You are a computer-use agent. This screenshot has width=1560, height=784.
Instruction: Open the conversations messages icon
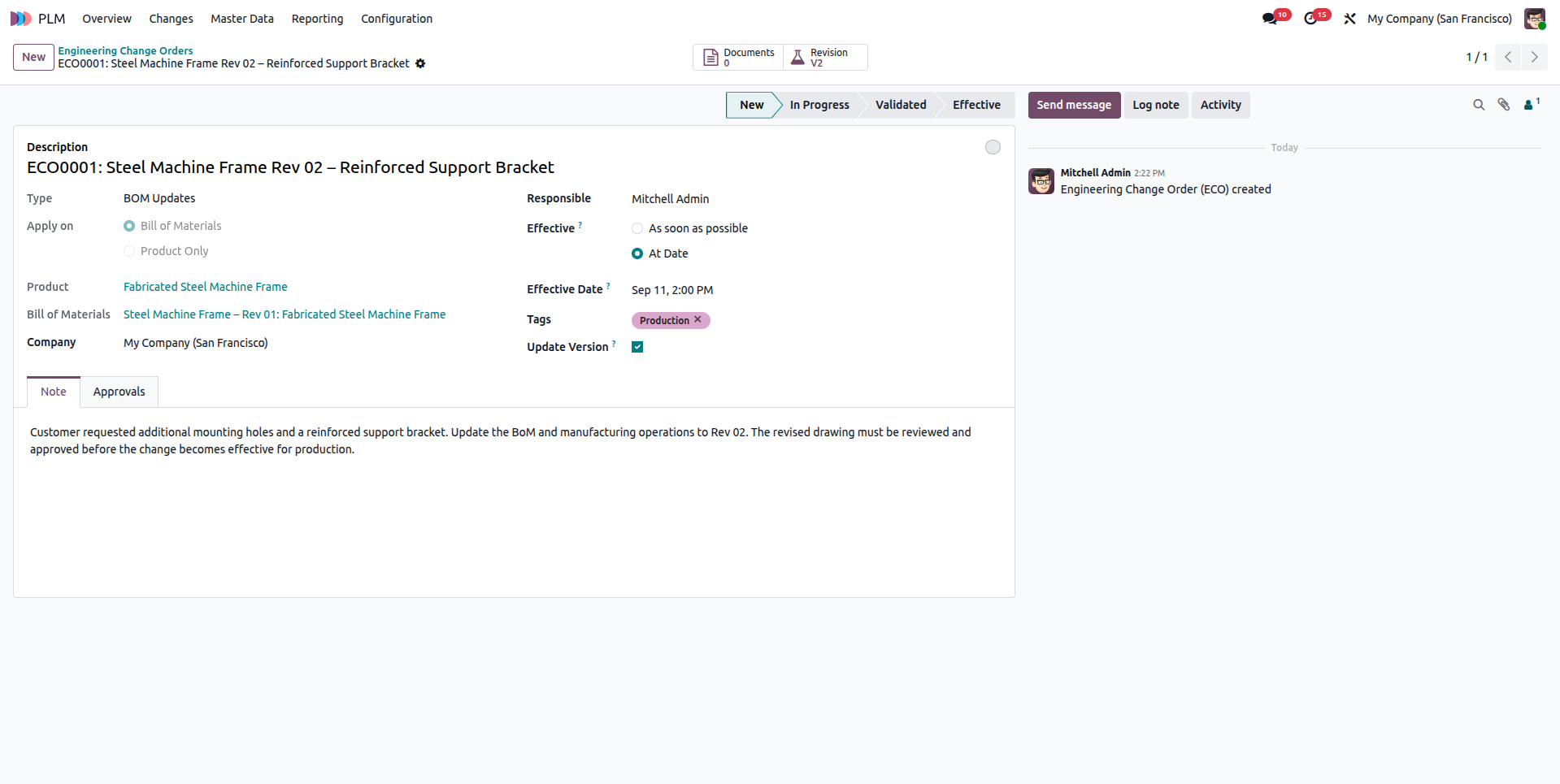(1270, 19)
